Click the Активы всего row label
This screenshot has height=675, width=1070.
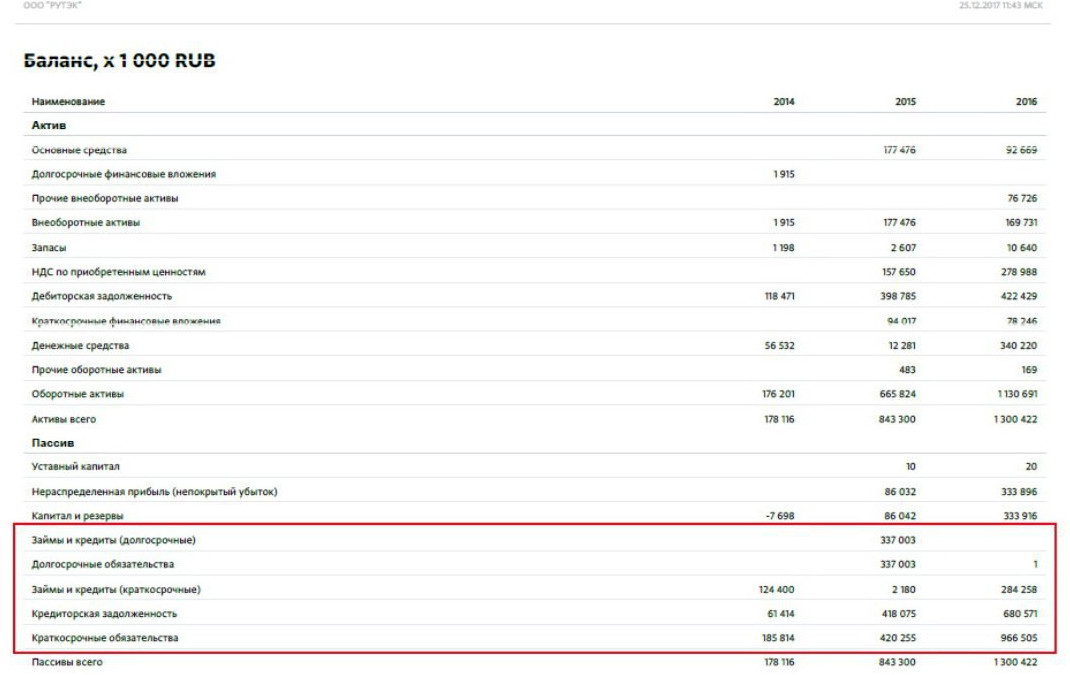(64, 419)
